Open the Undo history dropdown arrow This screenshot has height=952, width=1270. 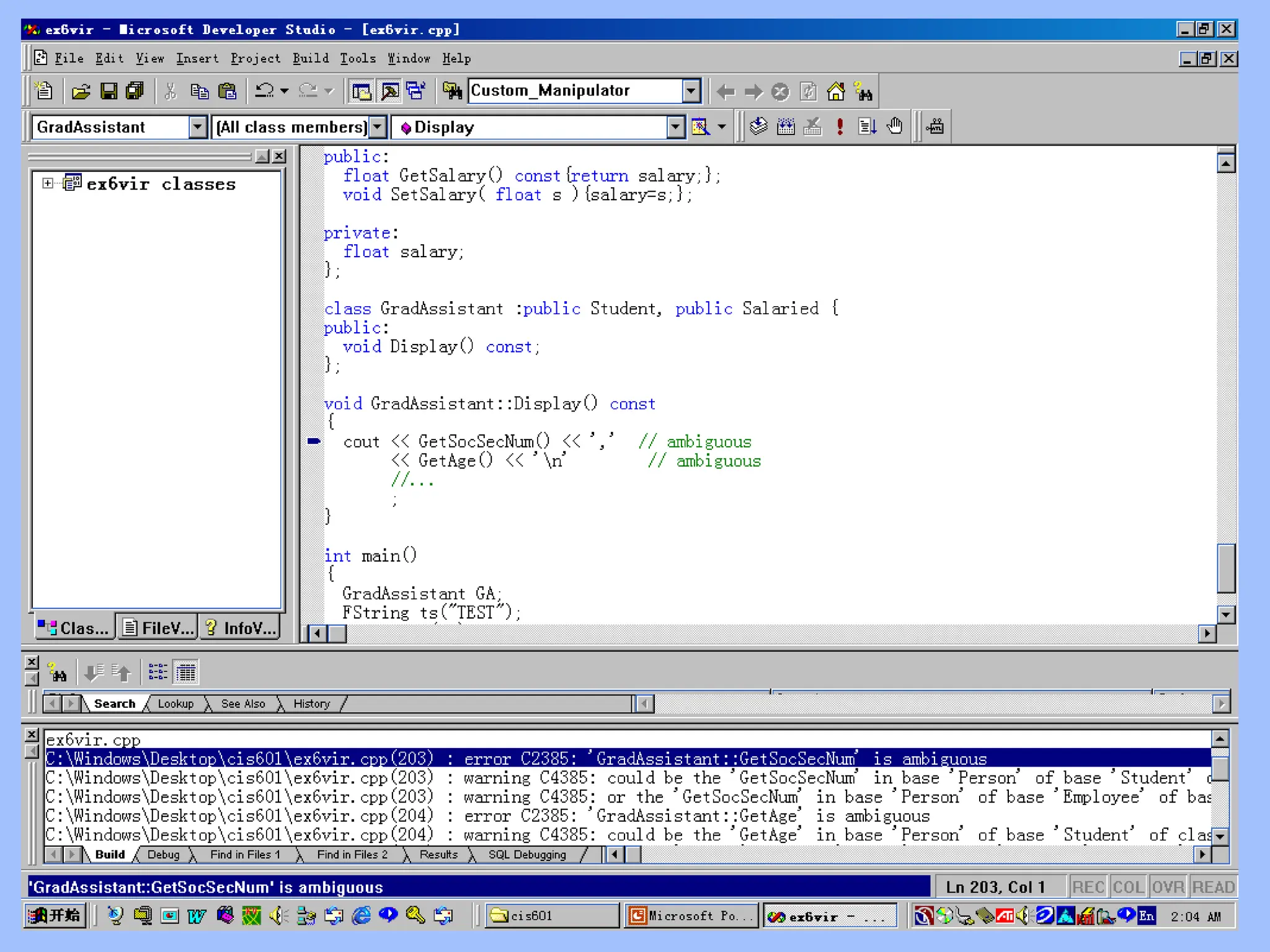[285, 92]
